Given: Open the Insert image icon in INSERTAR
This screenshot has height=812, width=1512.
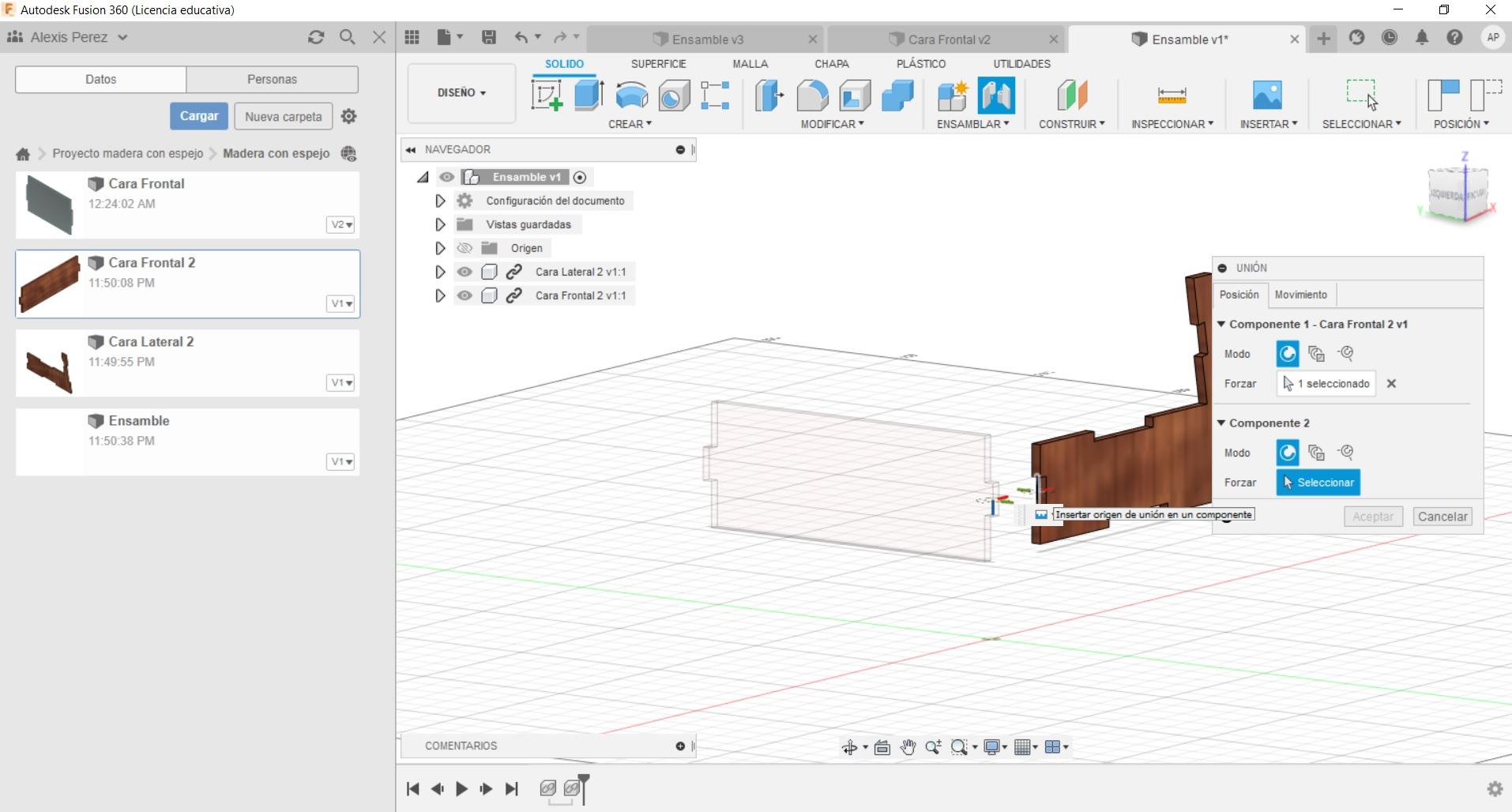Looking at the screenshot, I should pos(1267,96).
